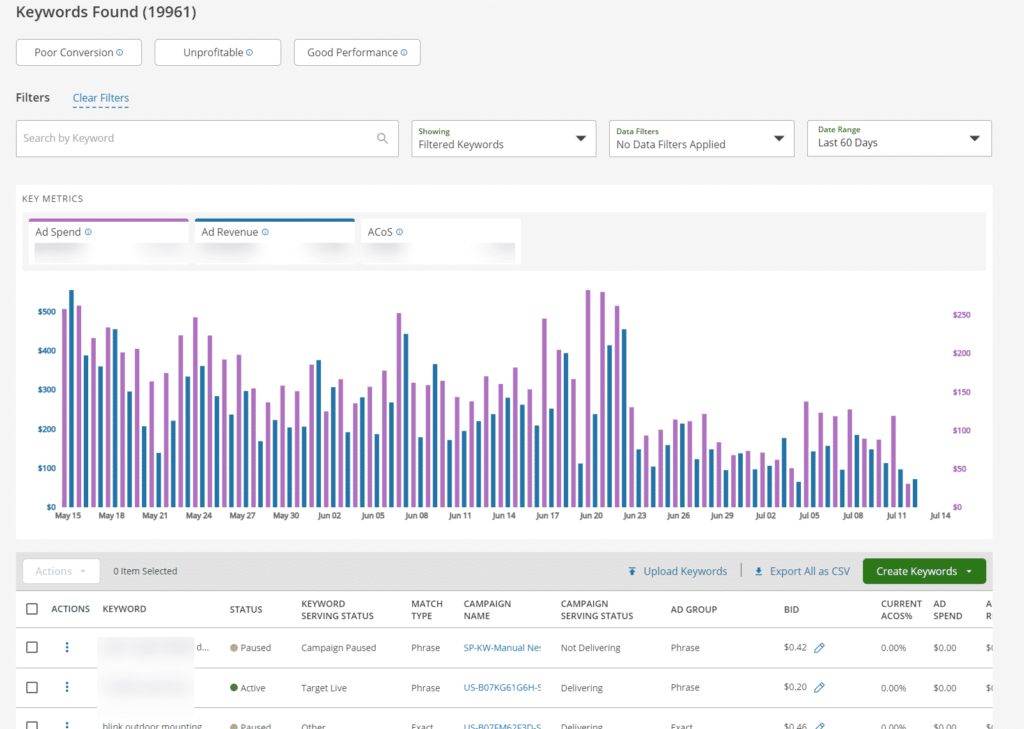Toggle the select-all checkbox in table header
This screenshot has height=729, width=1024.
[x=32, y=609]
